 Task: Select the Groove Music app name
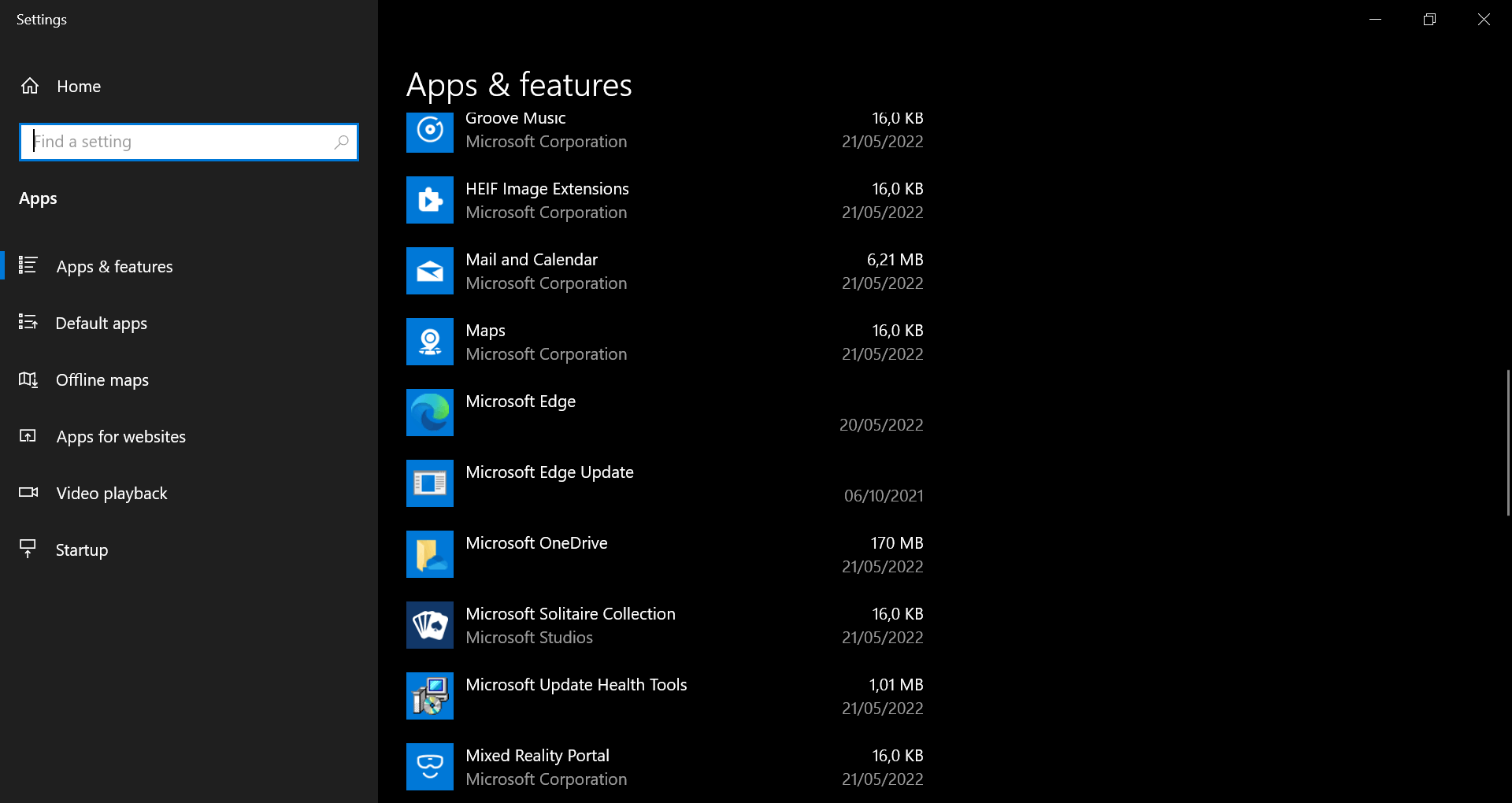(515, 118)
